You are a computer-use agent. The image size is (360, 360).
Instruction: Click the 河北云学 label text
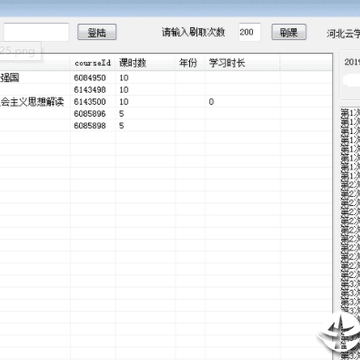(x=343, y=34)
